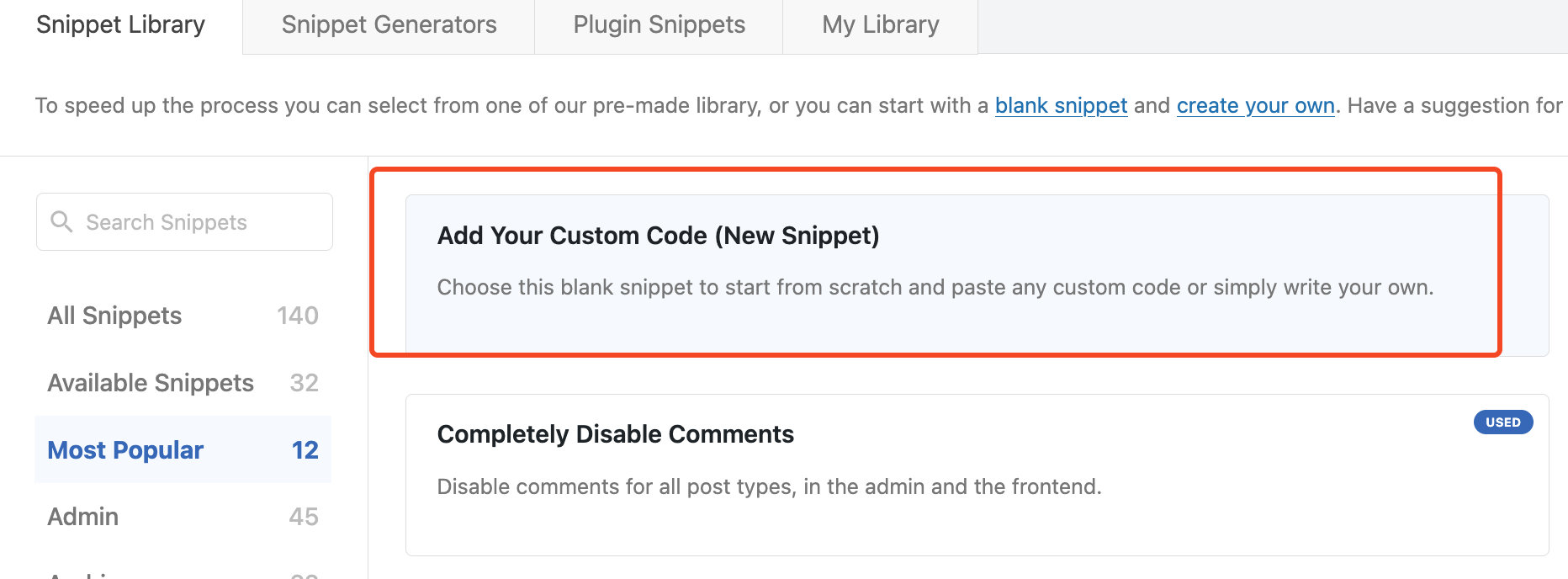Select the Admin snippet category
This screenshot has width=1568, height=579.
(x=82, y=516)
